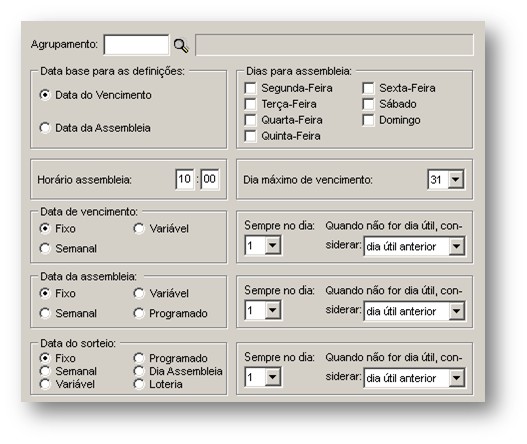Expand Sempre no dia dropdown for Data do sorteio

(264, 377)
